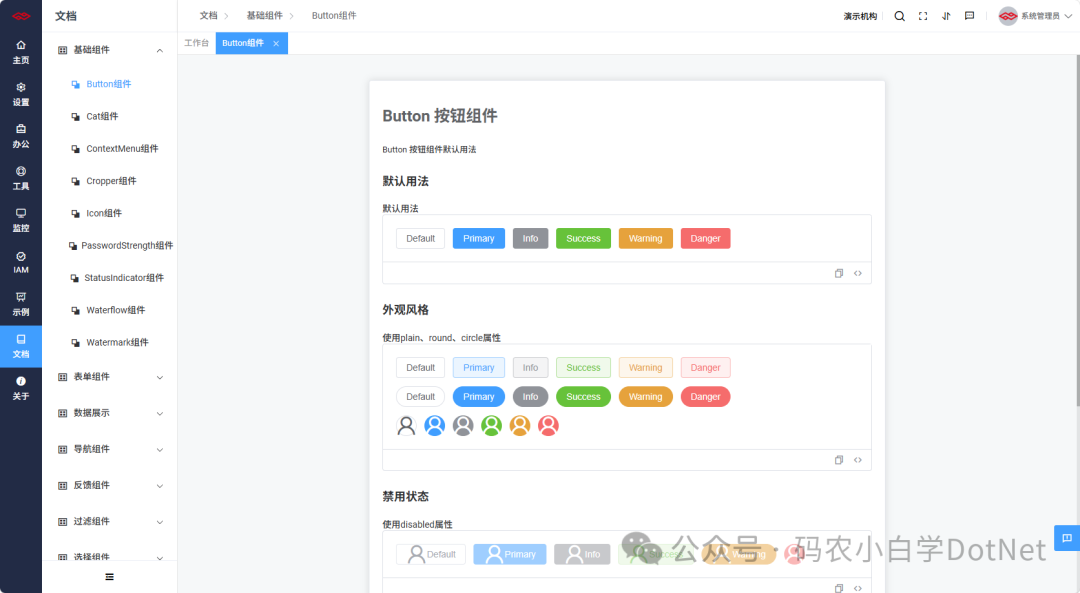
Task: Expand the 过滤组件 menu group
Action: pyautogui.click(x=110, y=521)
